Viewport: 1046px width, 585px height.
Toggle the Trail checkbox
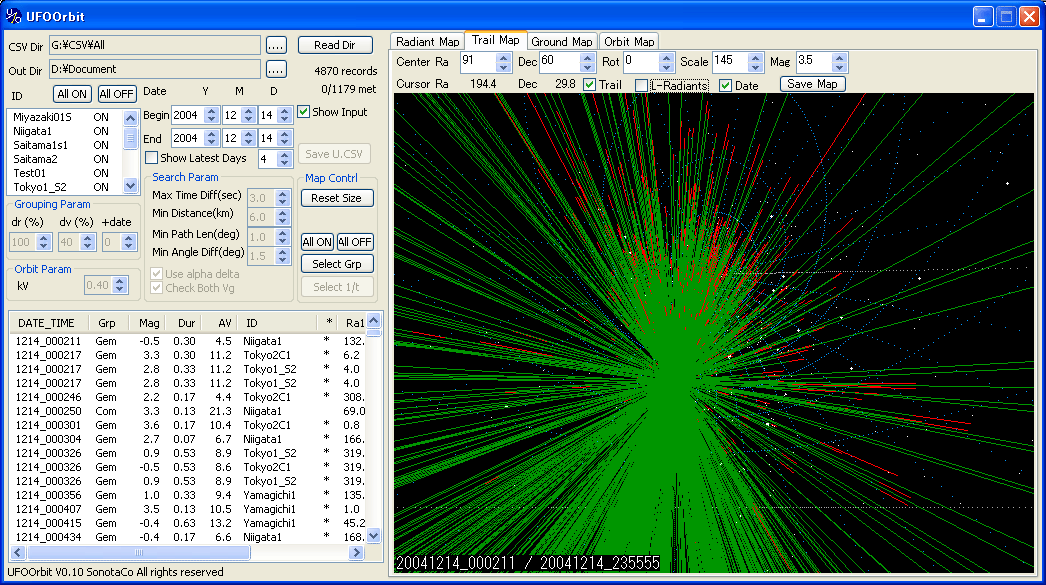click(x=590, y=85)
